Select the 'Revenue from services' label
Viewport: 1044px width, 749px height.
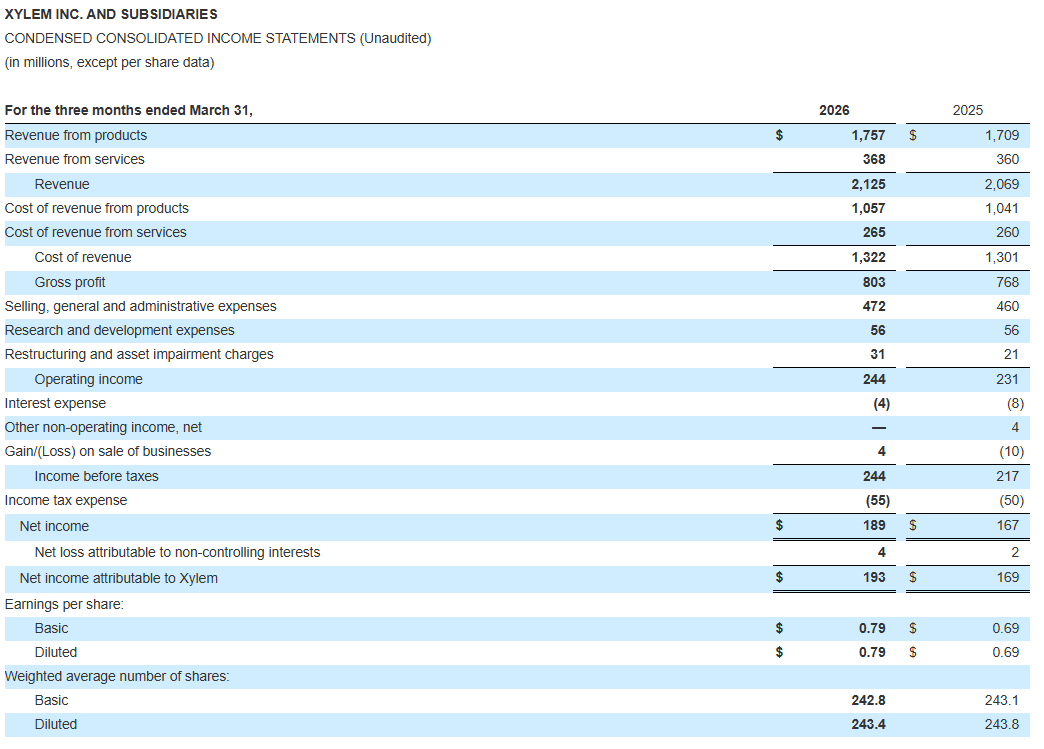click(x=75, y=159)
